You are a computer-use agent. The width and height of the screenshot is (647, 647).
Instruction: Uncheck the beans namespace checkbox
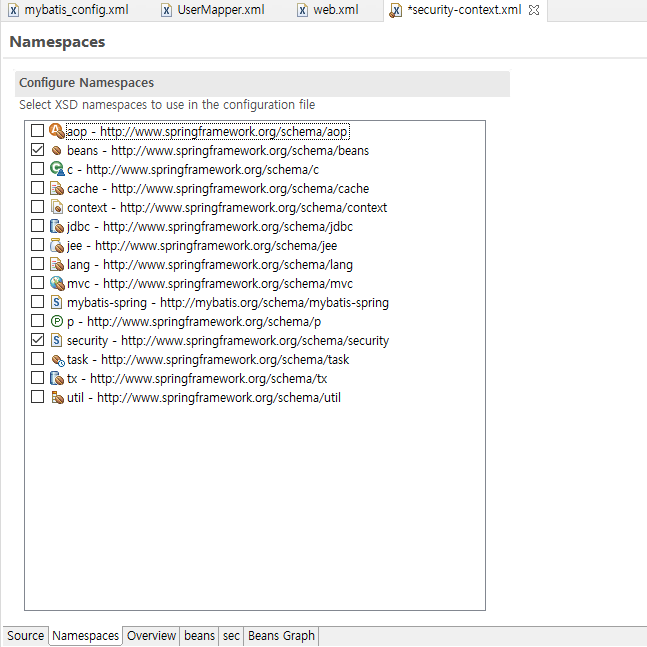pos(37,150)
